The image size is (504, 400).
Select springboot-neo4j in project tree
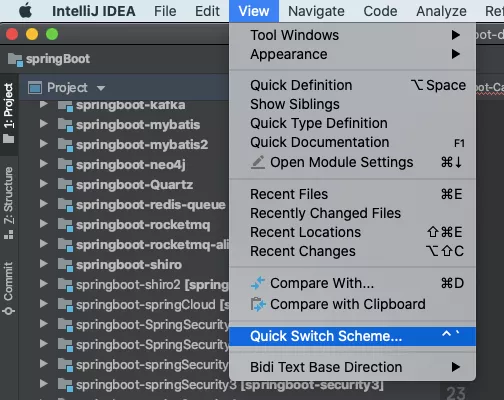tap(131, 165)
